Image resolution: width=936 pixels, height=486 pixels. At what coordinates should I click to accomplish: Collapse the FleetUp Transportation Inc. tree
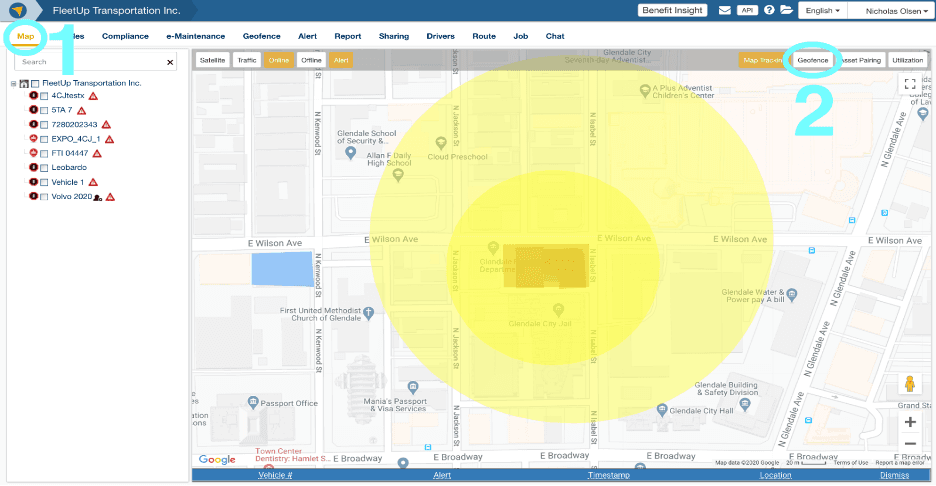click(x=13, y=83)
